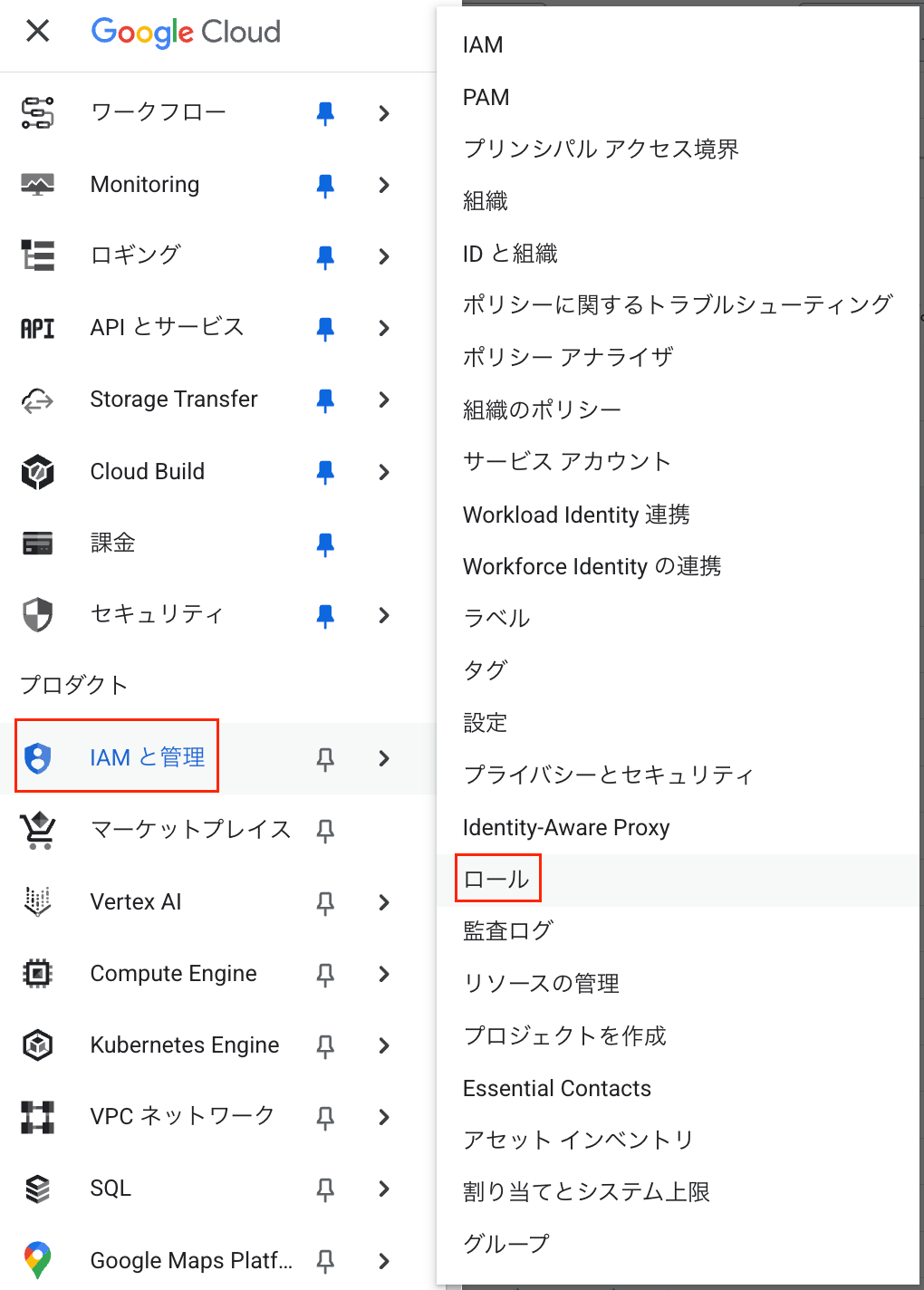Pin VPC ネットワーク to the menu
The width and height of the screenshot is (924, 1290).
coord(325,1118)
